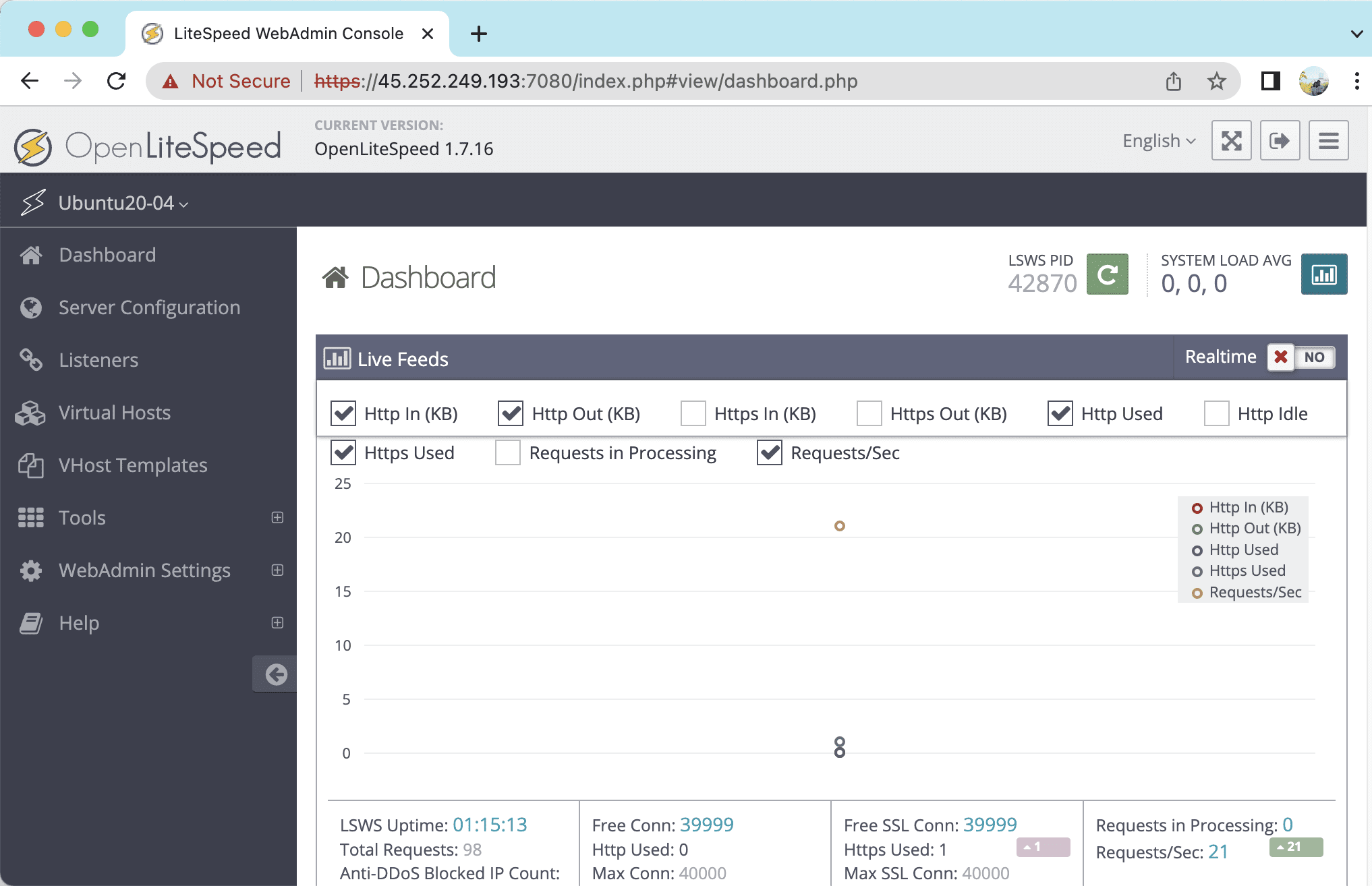Enable the Https Out (KB) checkbox
Image resolution: width=1372 pixels, height=886 pixels.
point(869,413)
